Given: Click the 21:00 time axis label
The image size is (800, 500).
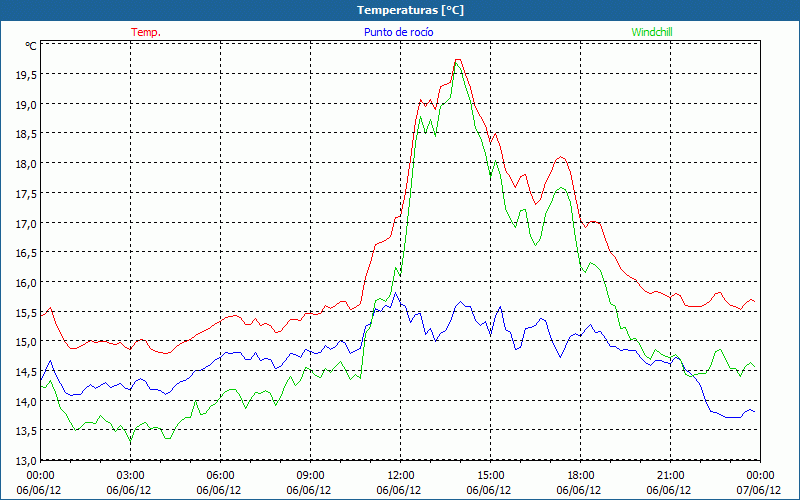Looking at the screenshot, I should tap(670, 476).
